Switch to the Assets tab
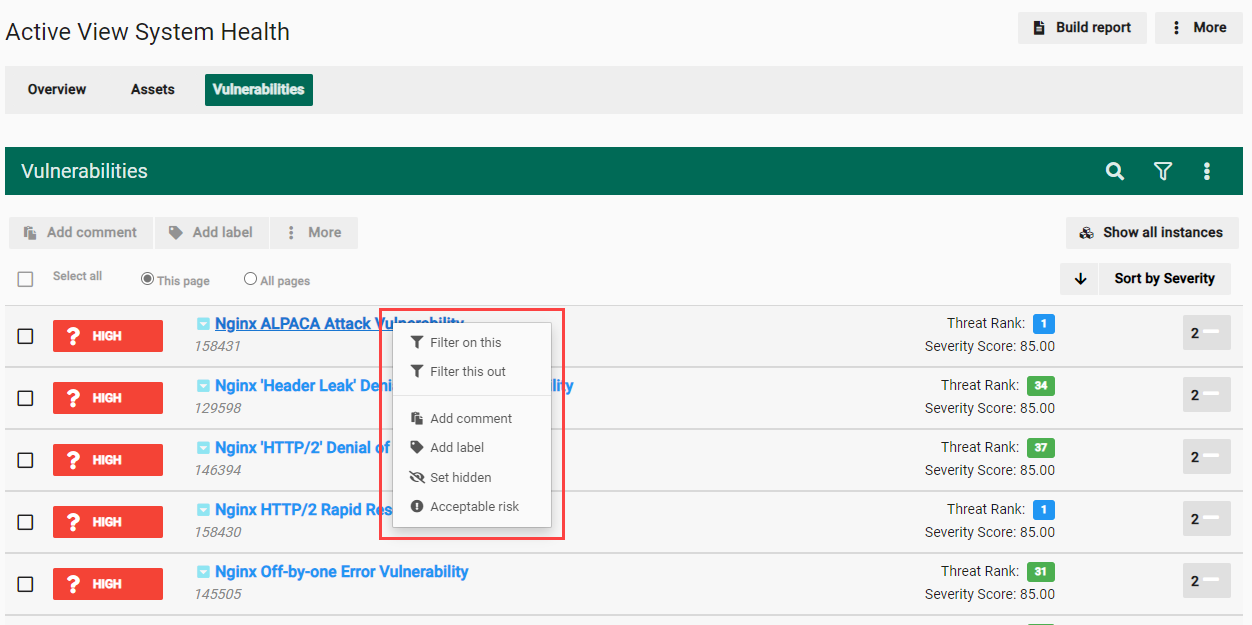Image resolution: width=1252 pixels, height=625 pixels. 153,90
